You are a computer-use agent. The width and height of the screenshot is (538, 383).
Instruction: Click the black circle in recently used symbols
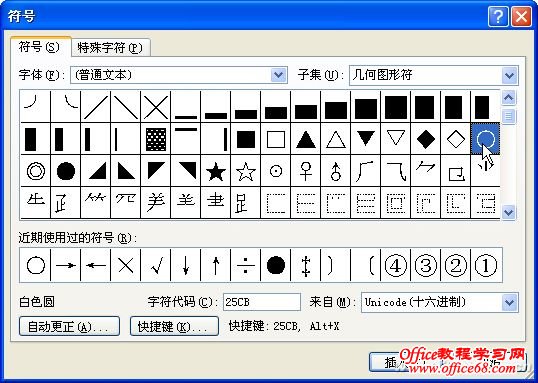(276, 265)
